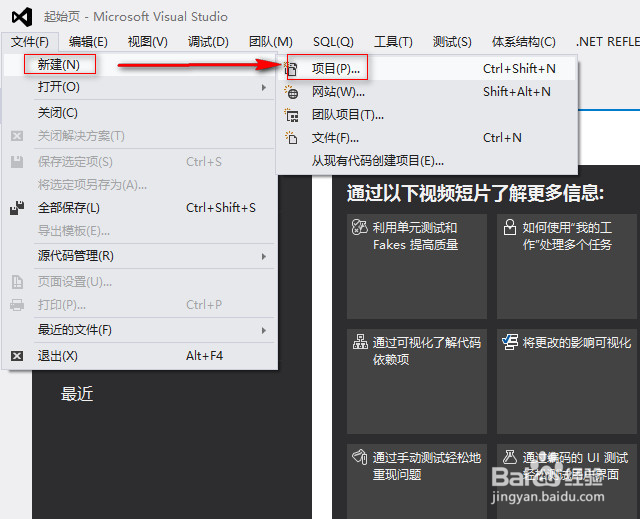Open the 文件(F) menu
The image size is (640, 519).
tap(30, 42)
